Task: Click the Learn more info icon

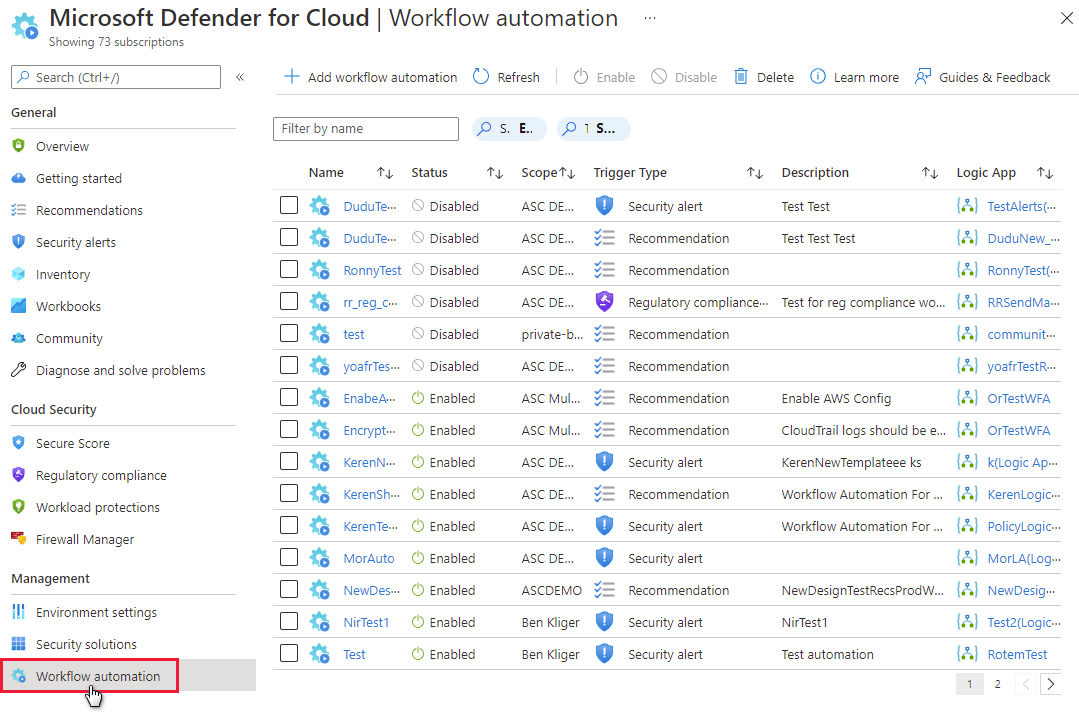Action: [818, 77]
